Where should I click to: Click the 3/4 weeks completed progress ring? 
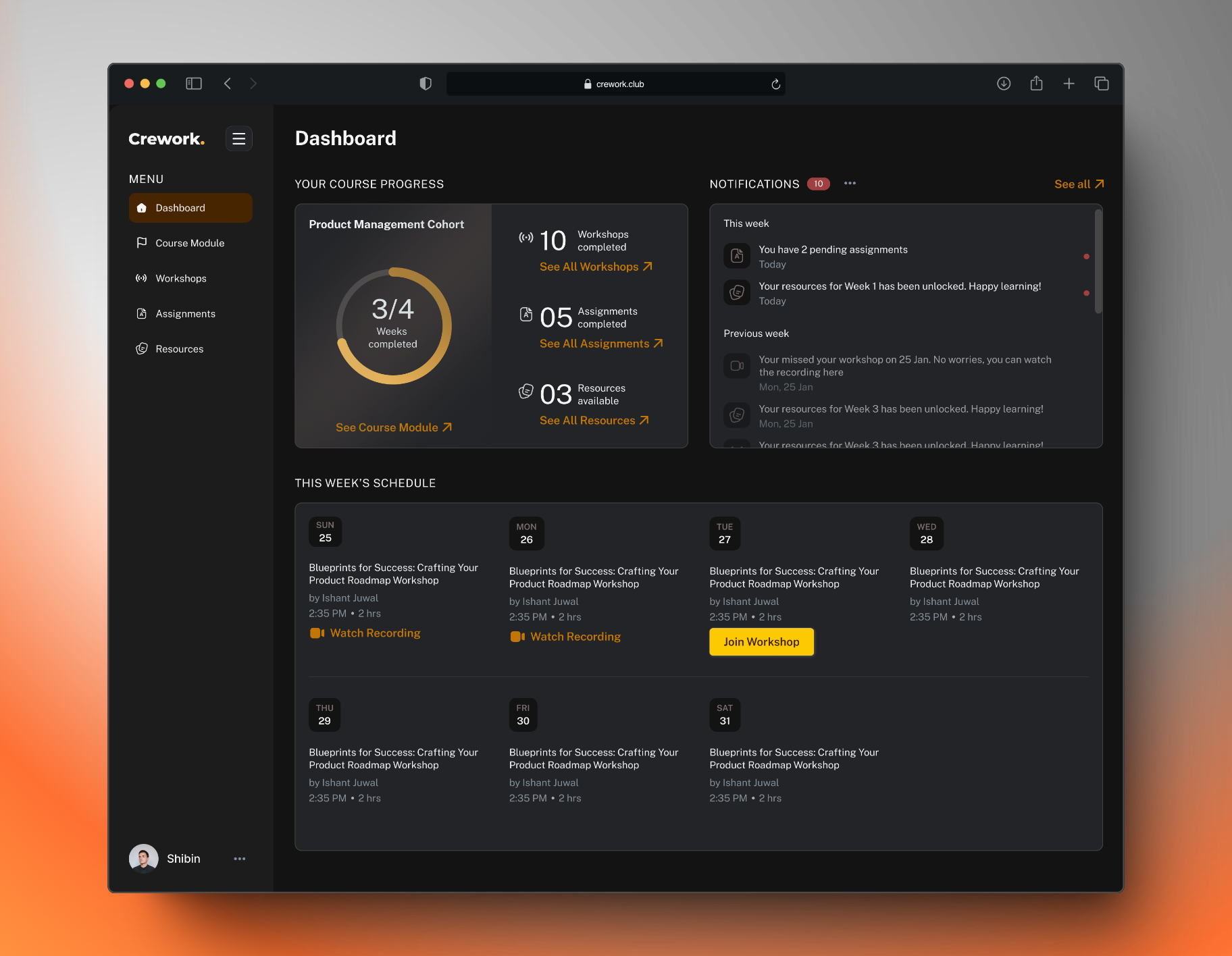pyautogui.click(x=394, y=326)
